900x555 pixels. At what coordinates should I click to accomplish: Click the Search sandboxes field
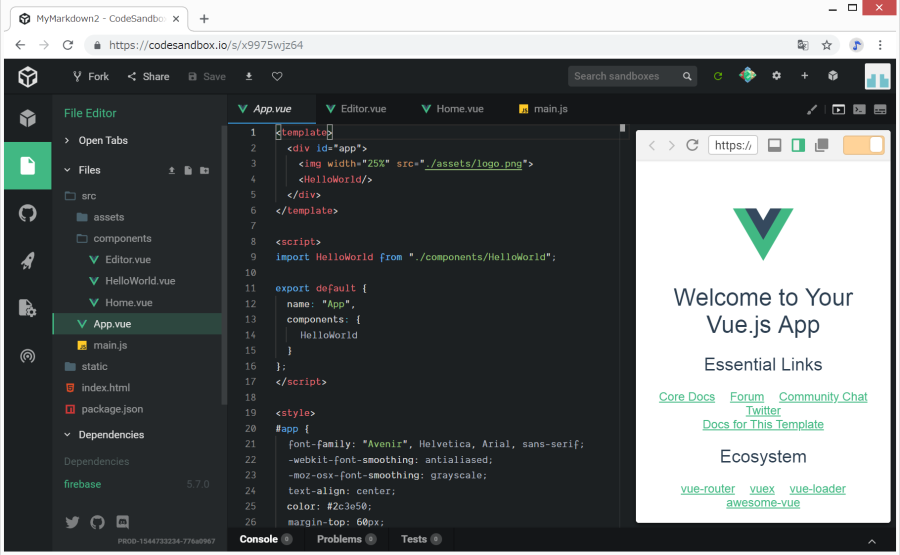pos(625,76)
